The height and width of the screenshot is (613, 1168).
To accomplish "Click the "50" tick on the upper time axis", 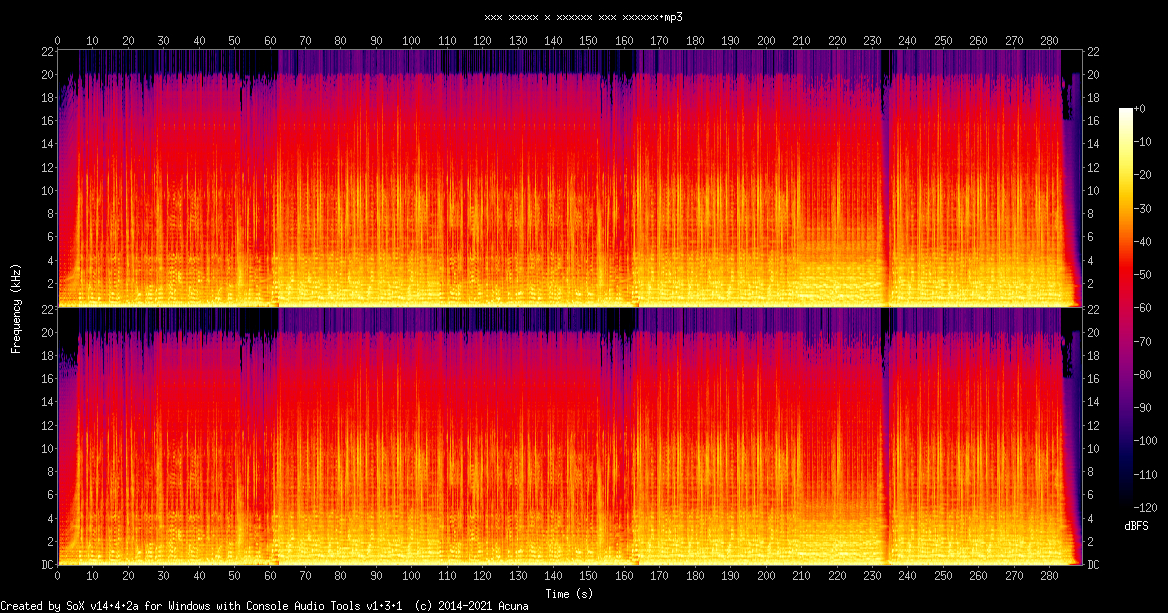I will 235,41.
